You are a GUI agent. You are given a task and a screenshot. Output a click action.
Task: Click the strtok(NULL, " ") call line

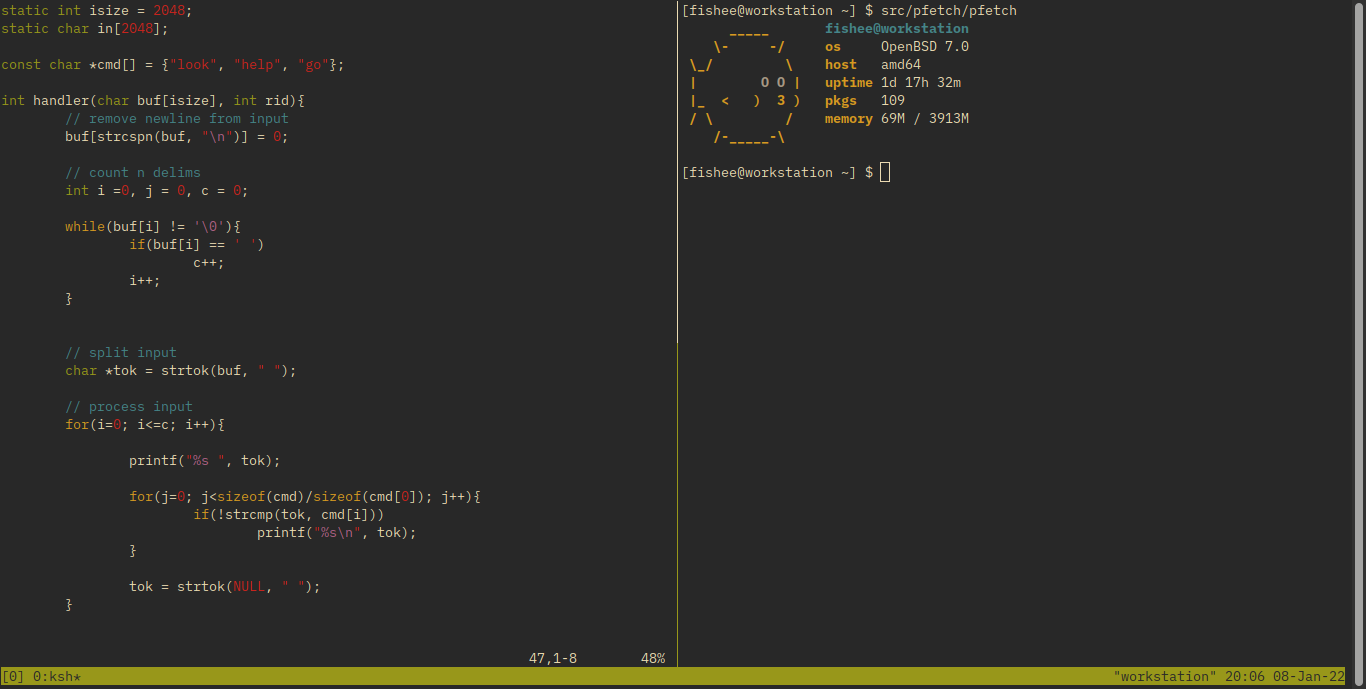click(x=224, y=587)
